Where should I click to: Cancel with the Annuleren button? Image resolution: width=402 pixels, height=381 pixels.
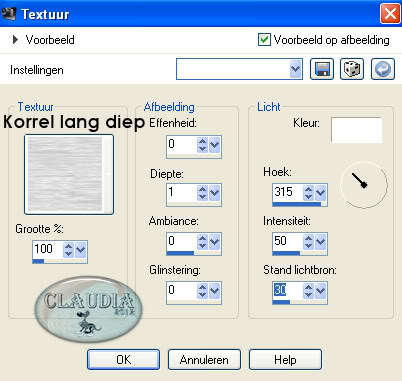(204, 360)
